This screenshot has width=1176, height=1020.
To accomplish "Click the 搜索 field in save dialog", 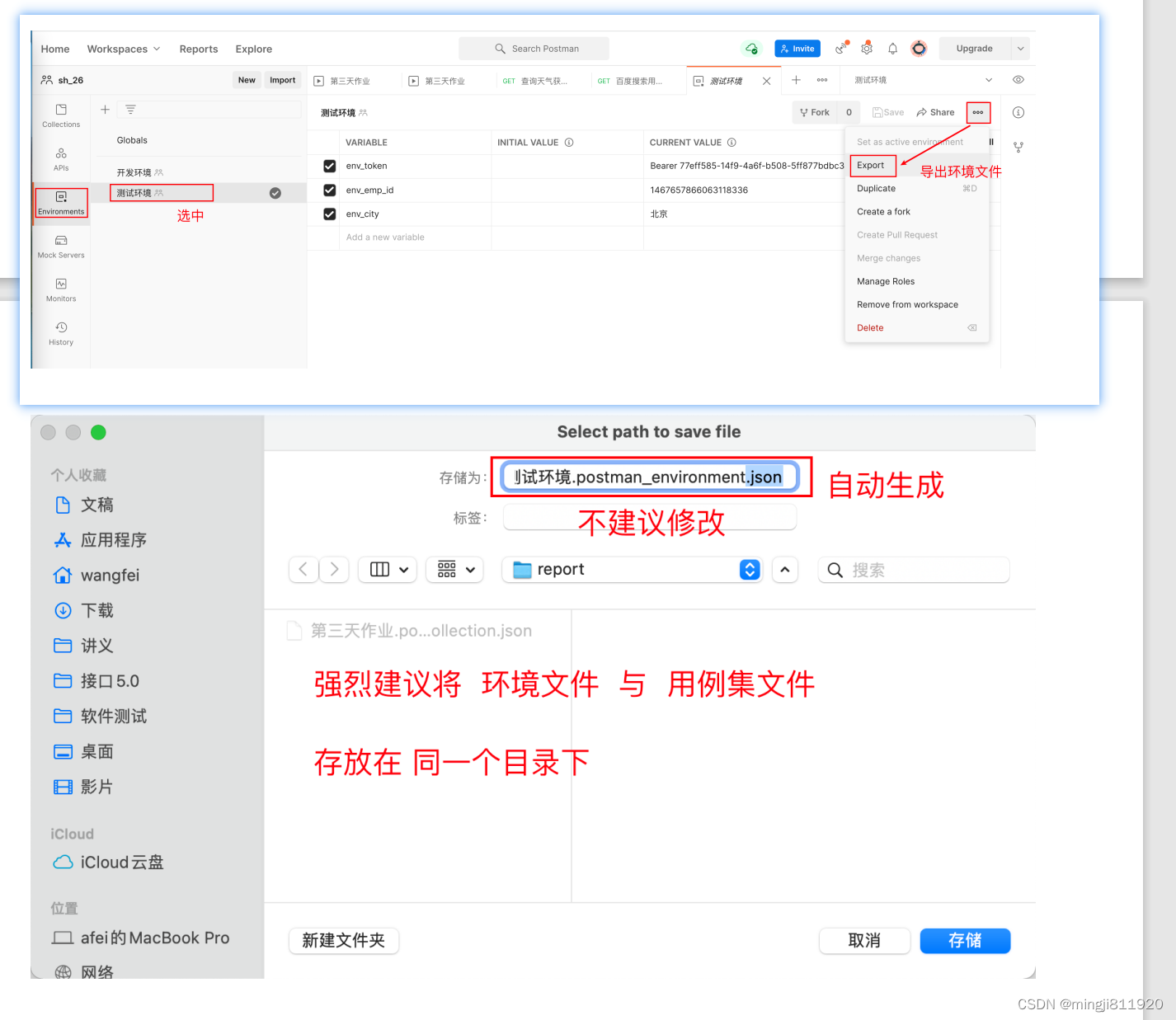I will point(914,570).
